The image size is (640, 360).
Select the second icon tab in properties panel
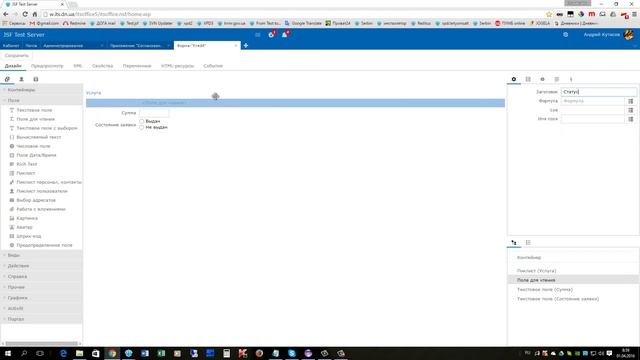(528, 79)
